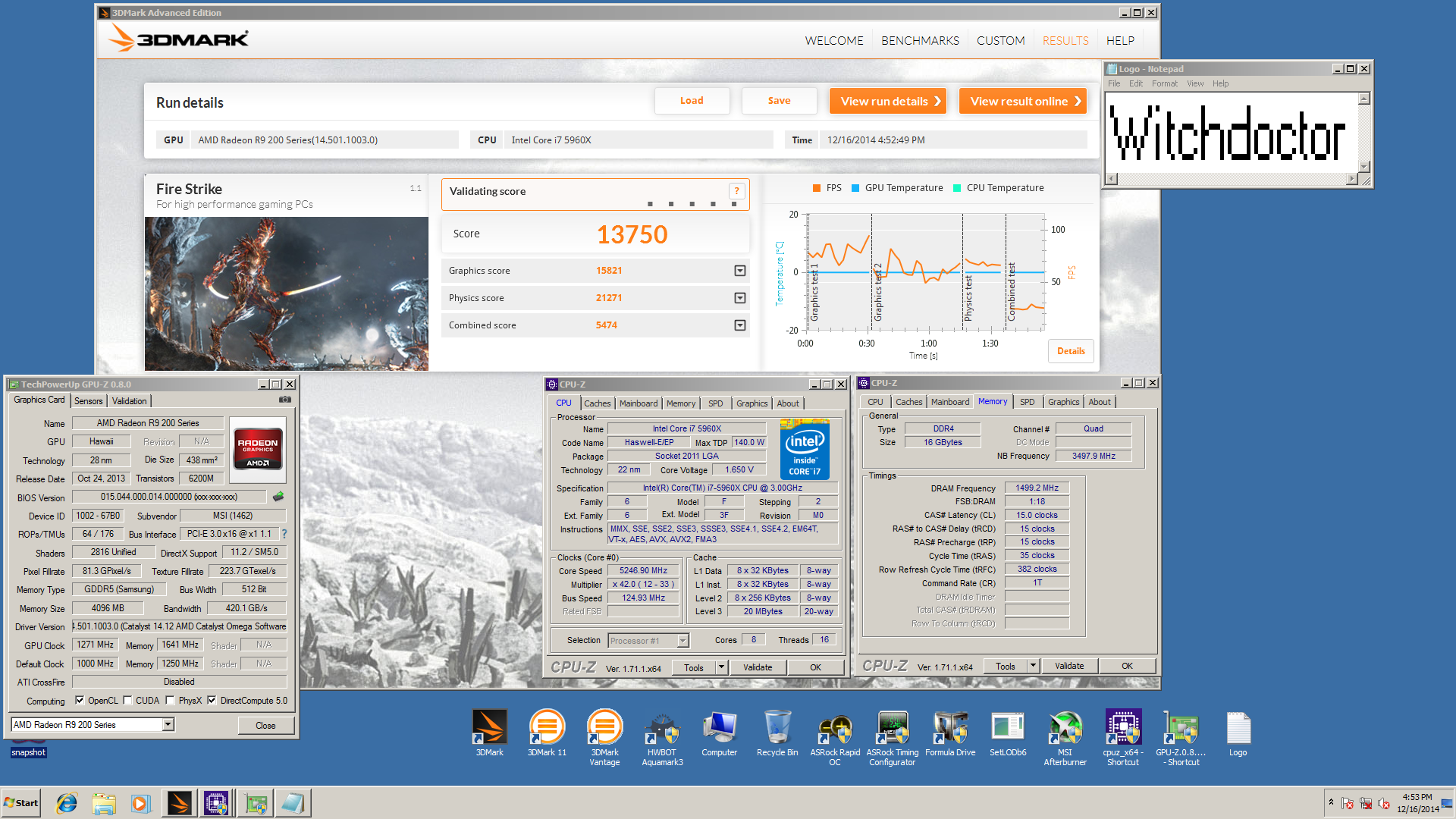Click Validate in the Memory CPU-Z window
The image size is (1456, 819).
pos(1069,666)
